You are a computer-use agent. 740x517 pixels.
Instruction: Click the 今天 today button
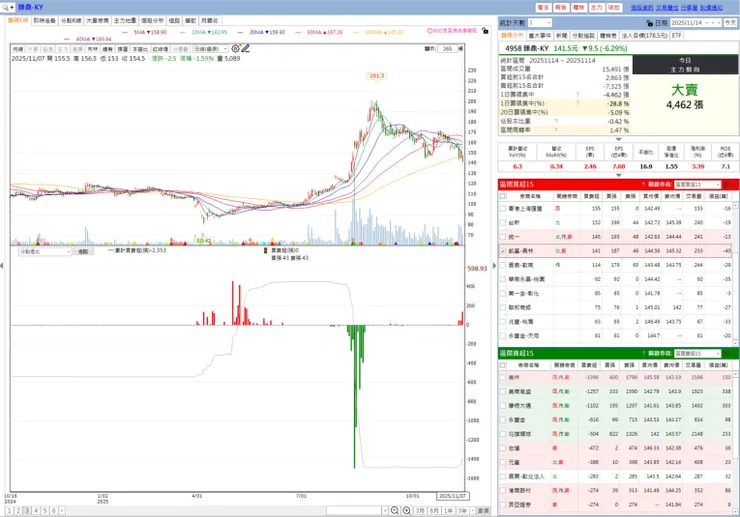point(730,23)
